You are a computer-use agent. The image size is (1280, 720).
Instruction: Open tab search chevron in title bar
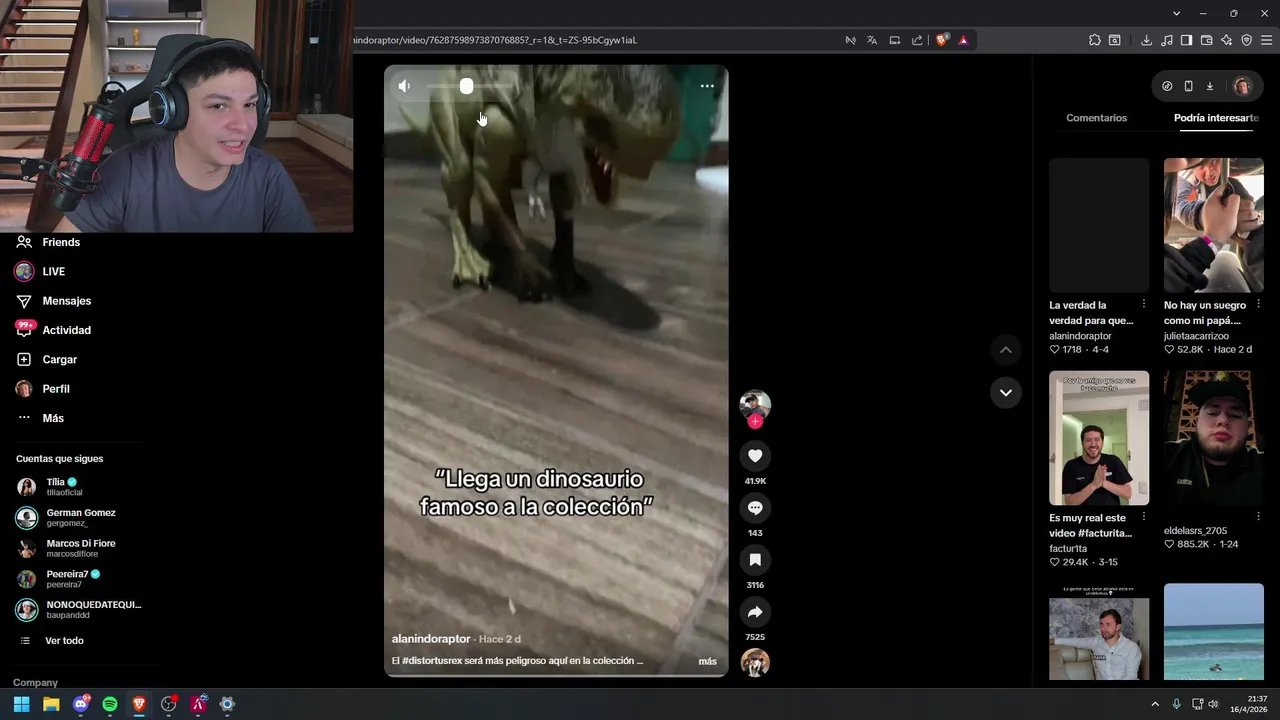pyautogui.click(x=1177, y=13)
